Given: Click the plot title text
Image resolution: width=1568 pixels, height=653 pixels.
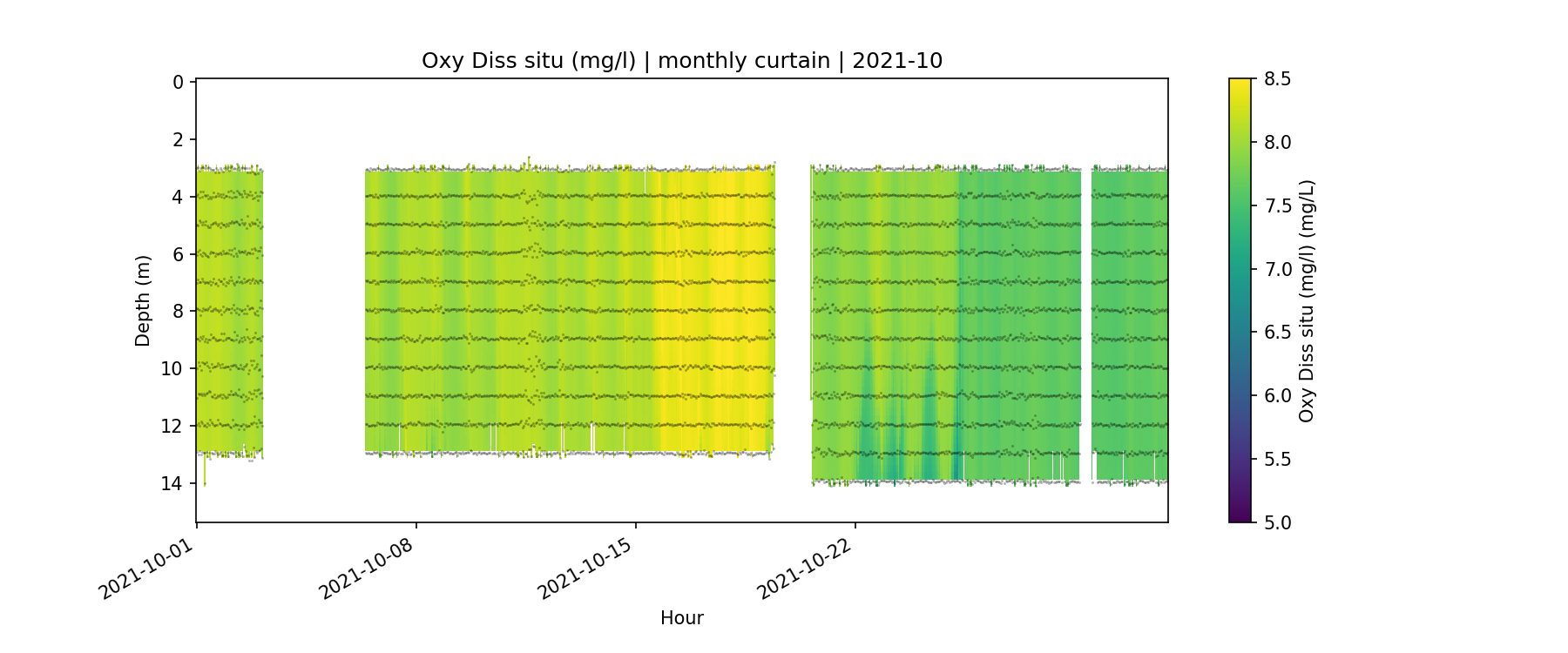Looking at the screenshot, I should pyautogui.click(x=681, y=61).
